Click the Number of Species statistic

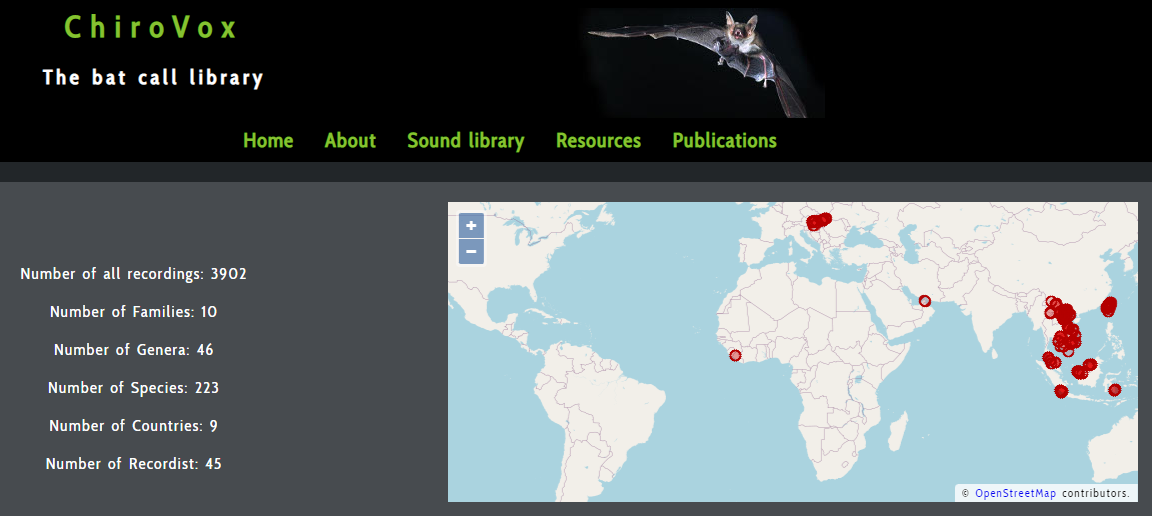click(x=133, y=388)
